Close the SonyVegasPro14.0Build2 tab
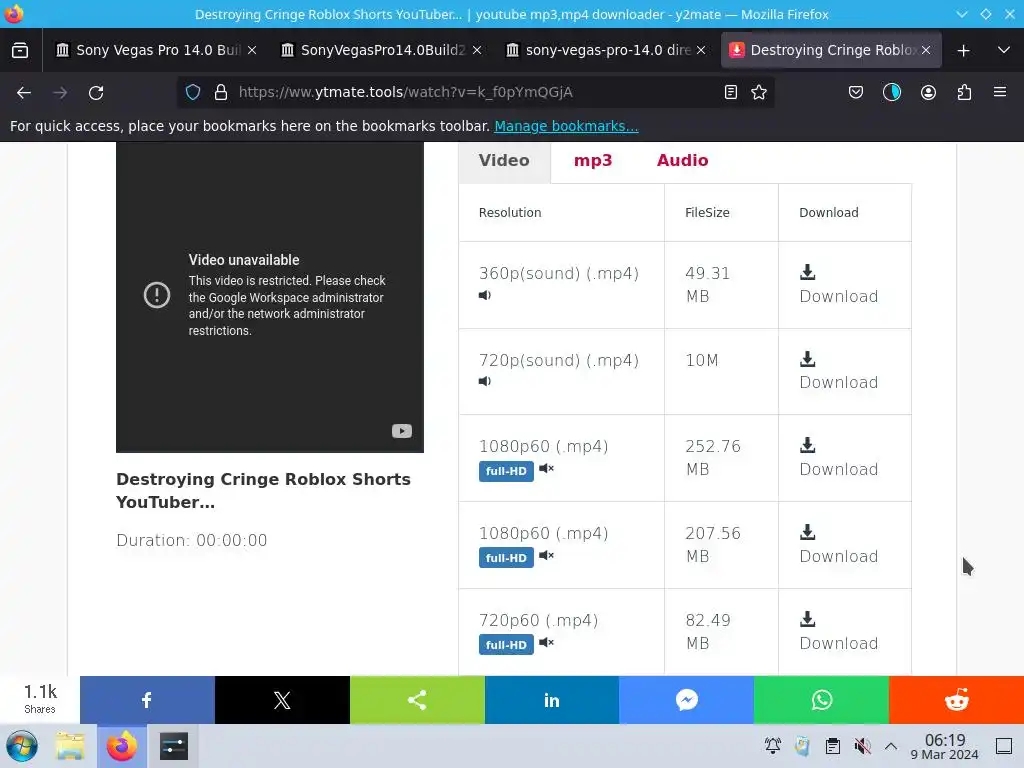1024x768 pixels. point(477,50)
